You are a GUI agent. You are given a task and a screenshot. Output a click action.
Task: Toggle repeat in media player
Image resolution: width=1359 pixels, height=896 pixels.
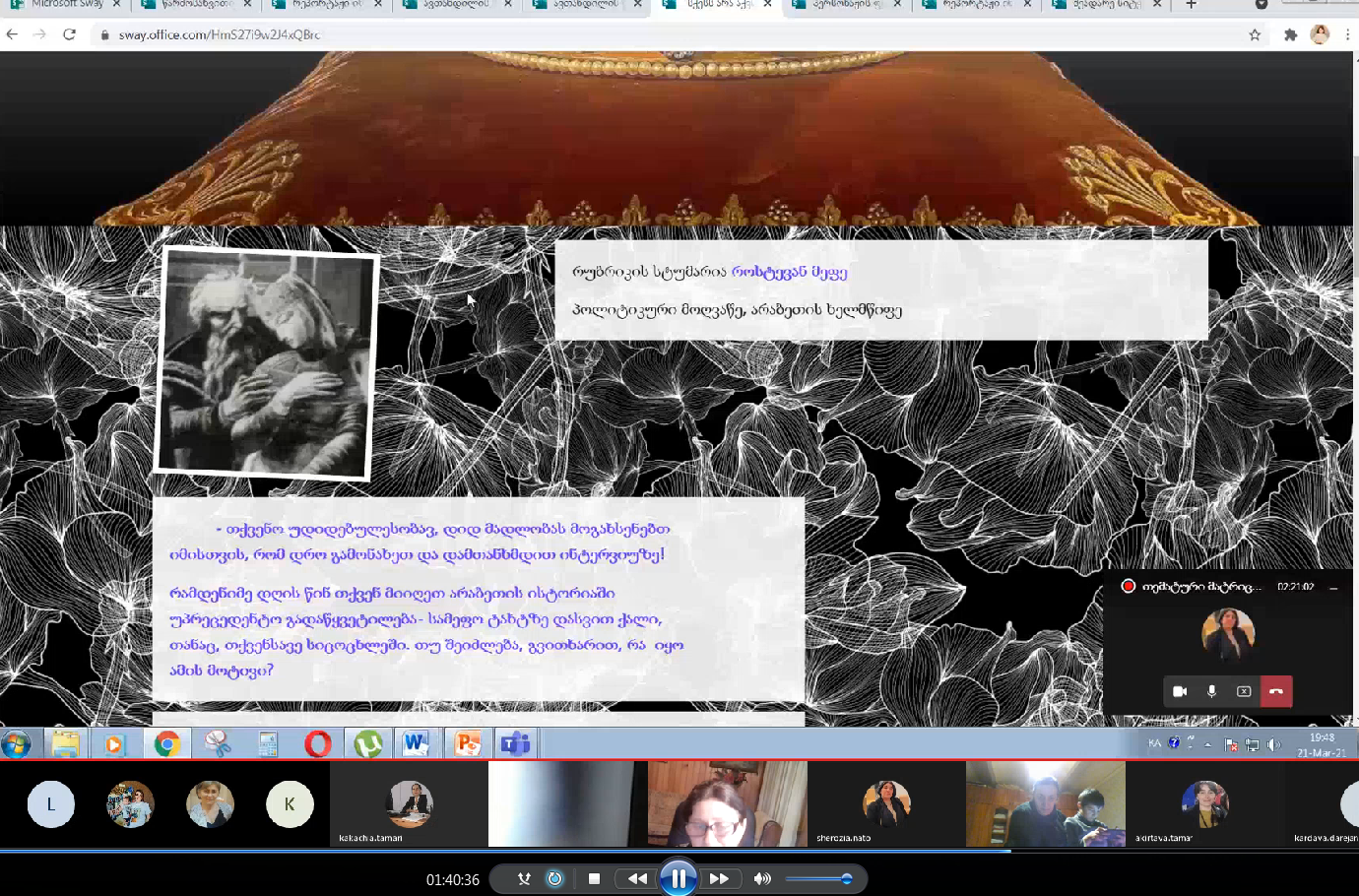554,878
